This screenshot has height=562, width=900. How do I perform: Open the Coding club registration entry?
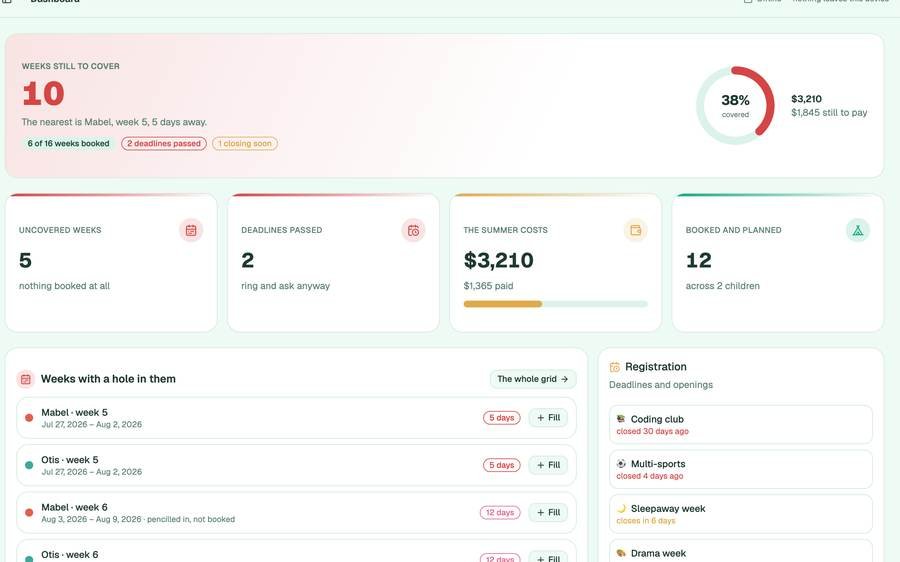tap(741, 424)
